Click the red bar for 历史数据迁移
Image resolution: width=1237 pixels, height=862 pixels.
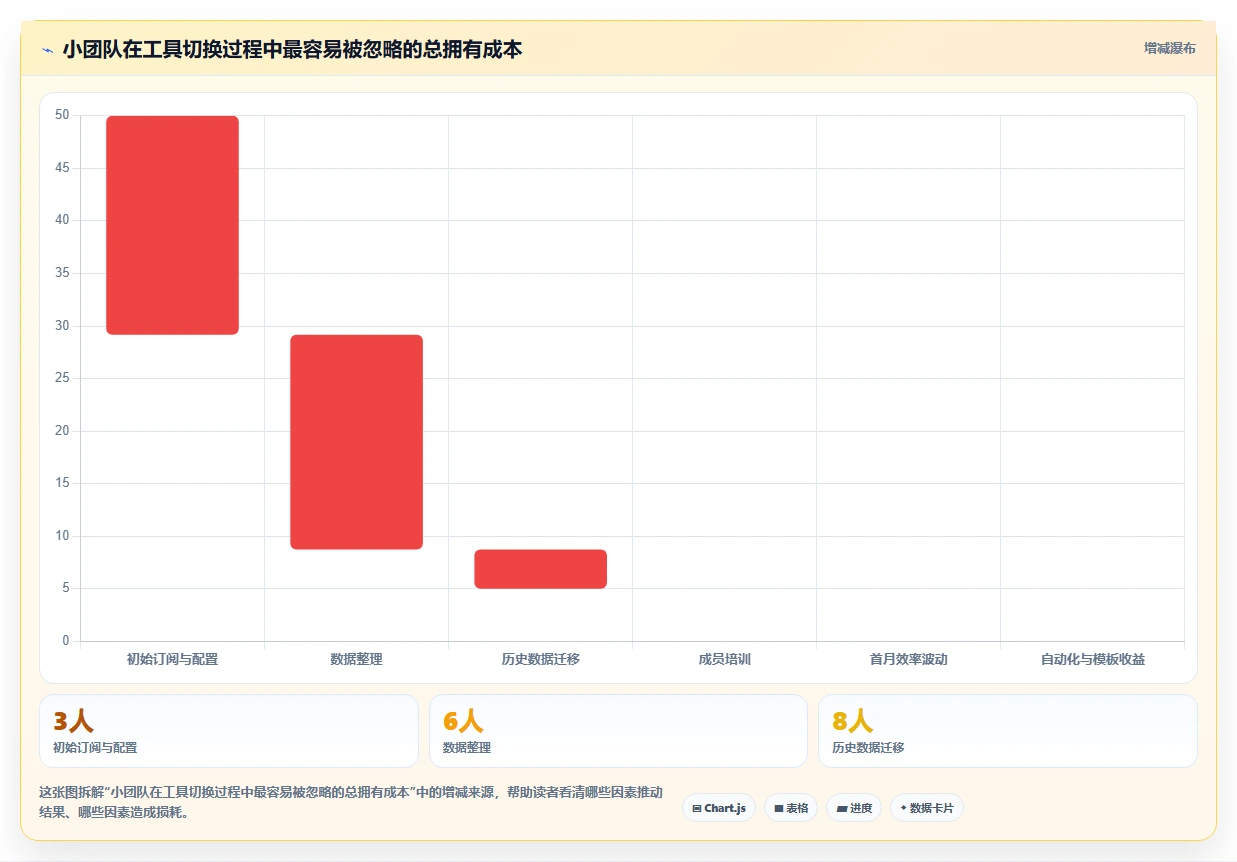541,569
